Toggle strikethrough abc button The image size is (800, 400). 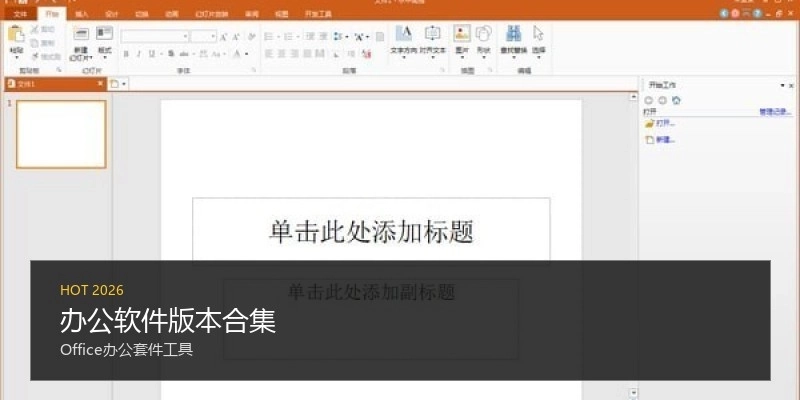pyautogui.click(x=184, y=54)
